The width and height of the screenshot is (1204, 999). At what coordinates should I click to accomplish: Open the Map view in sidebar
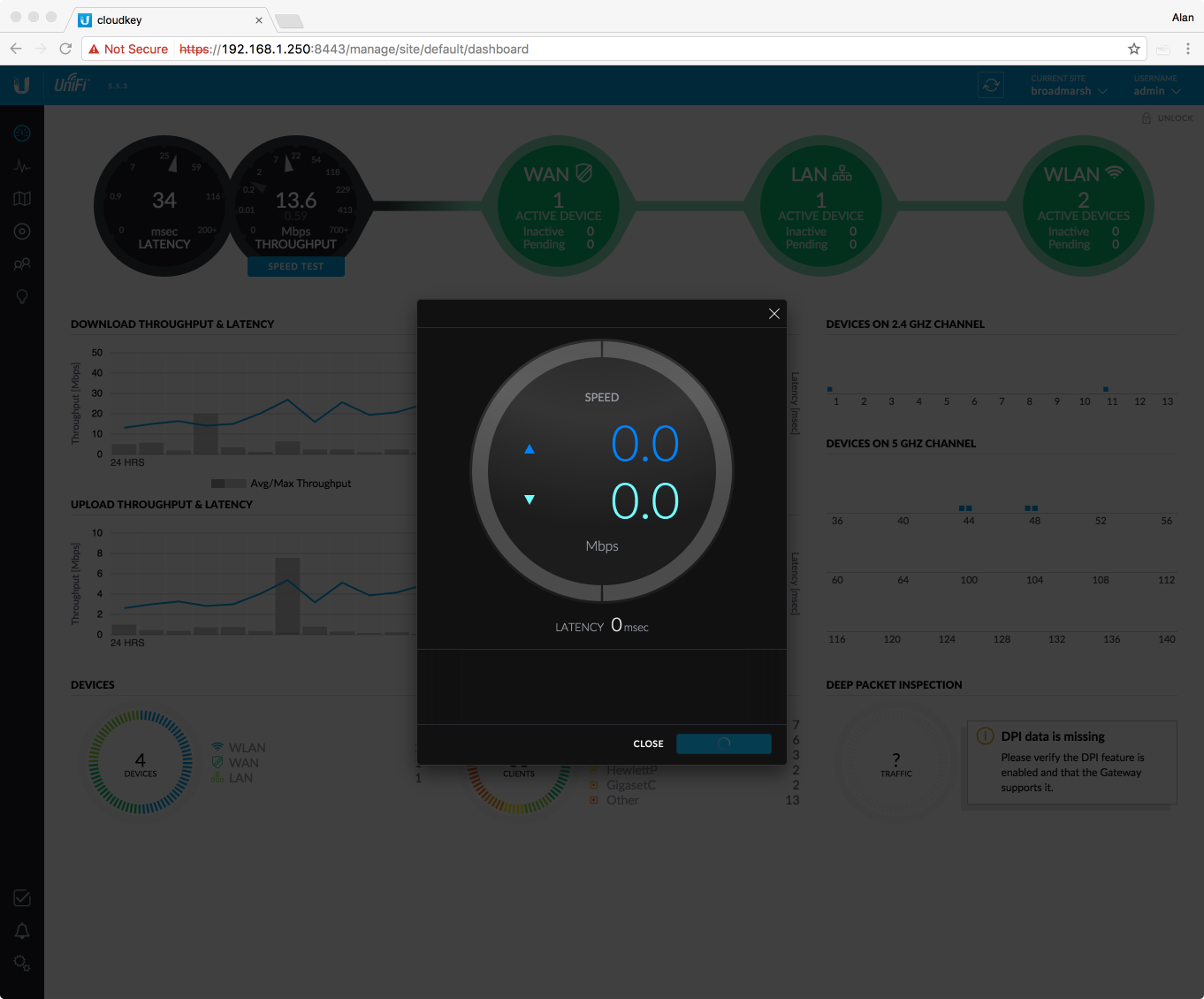(22, 199)
